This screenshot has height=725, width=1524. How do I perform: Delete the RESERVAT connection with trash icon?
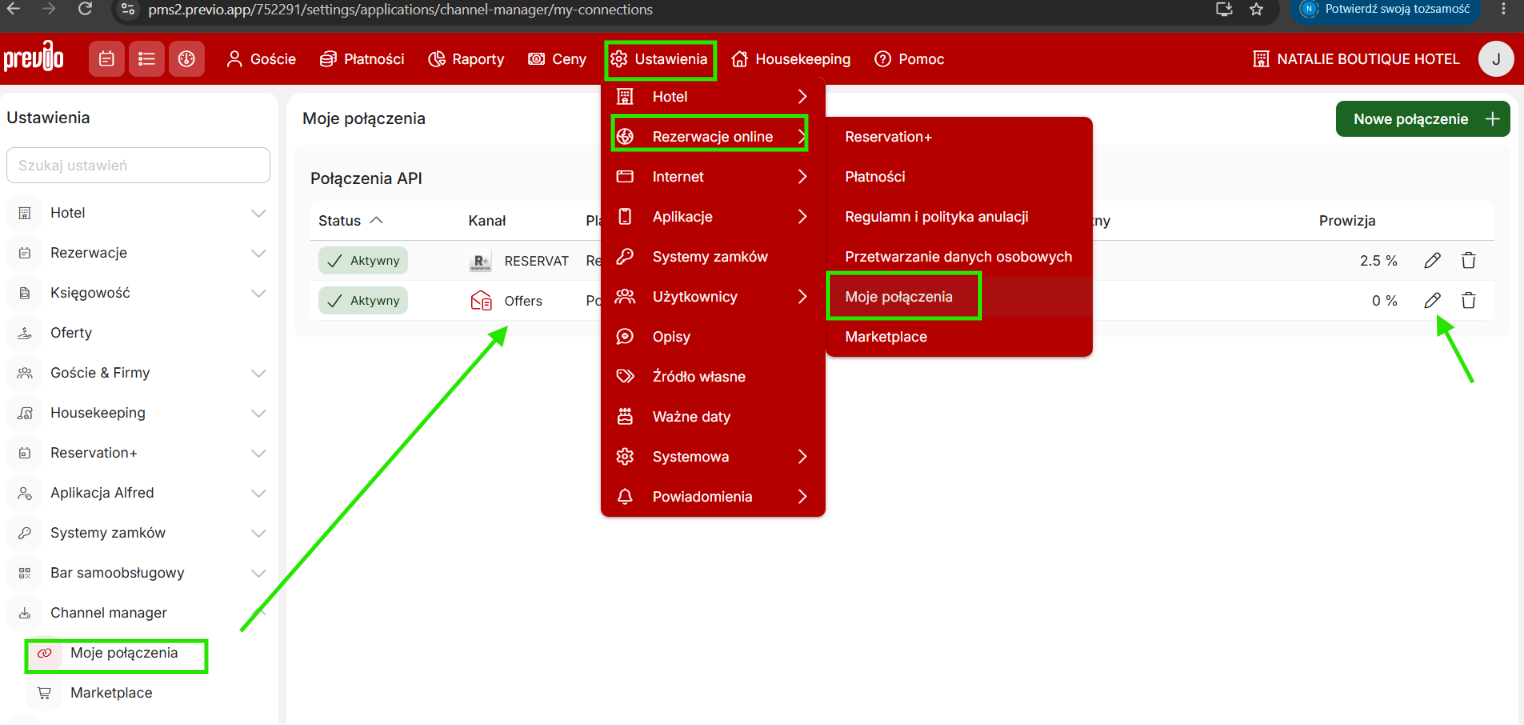coord(1468,261)
